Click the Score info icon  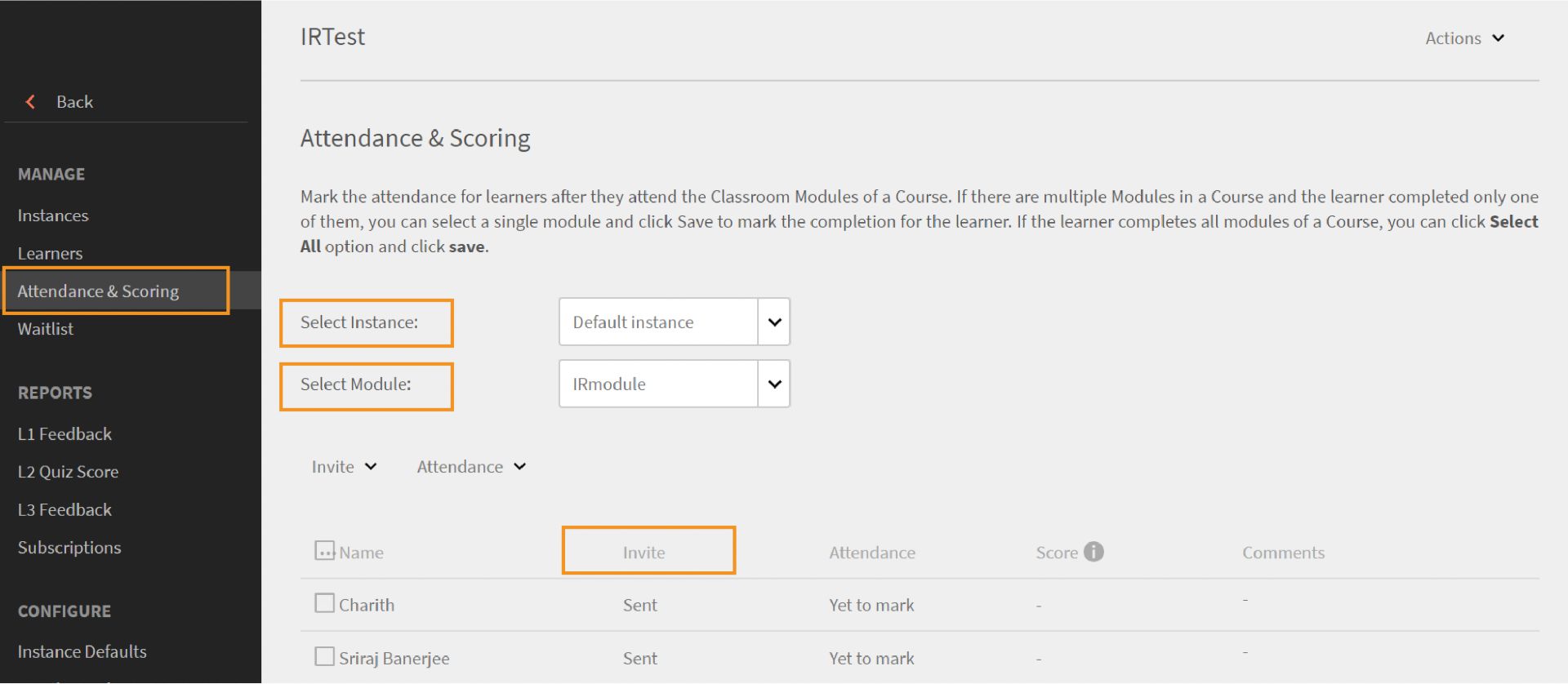pos(1094,553)
